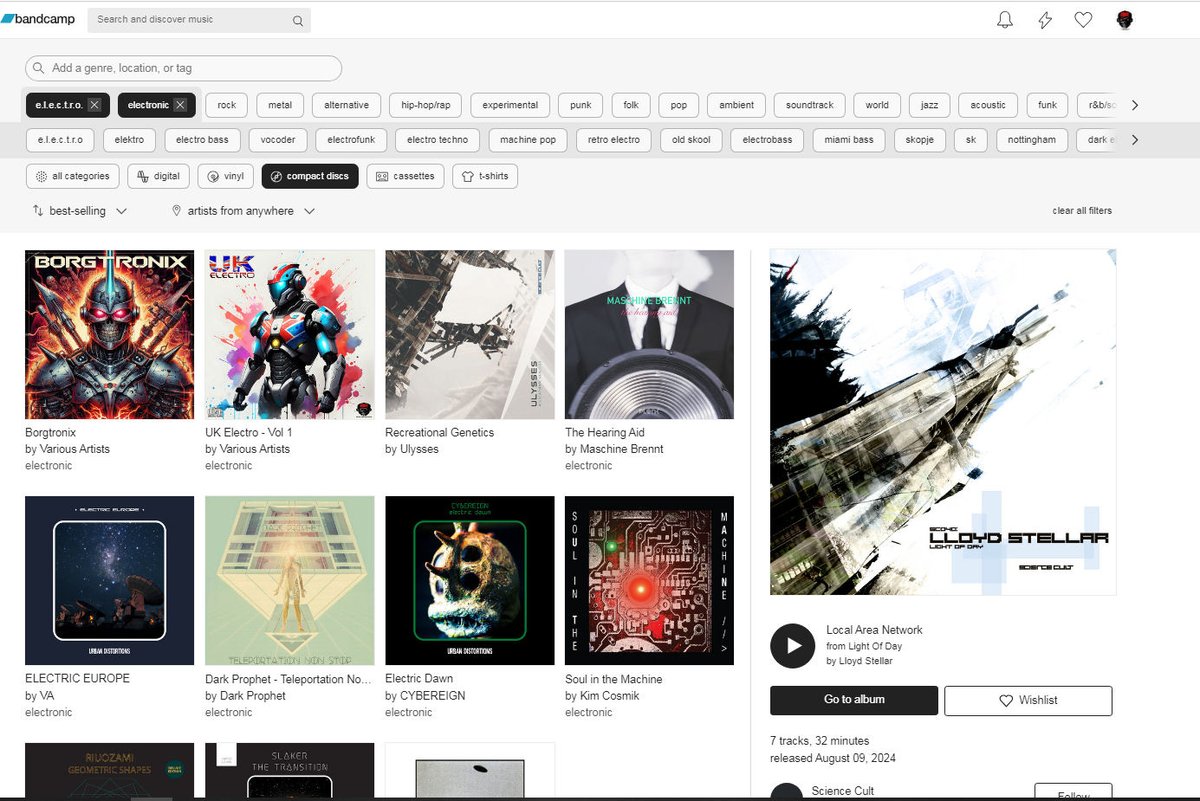This screenshot has height=801, width=1200.
Task: Open the best-selling sort dropdown
Action: pos(80,211)
